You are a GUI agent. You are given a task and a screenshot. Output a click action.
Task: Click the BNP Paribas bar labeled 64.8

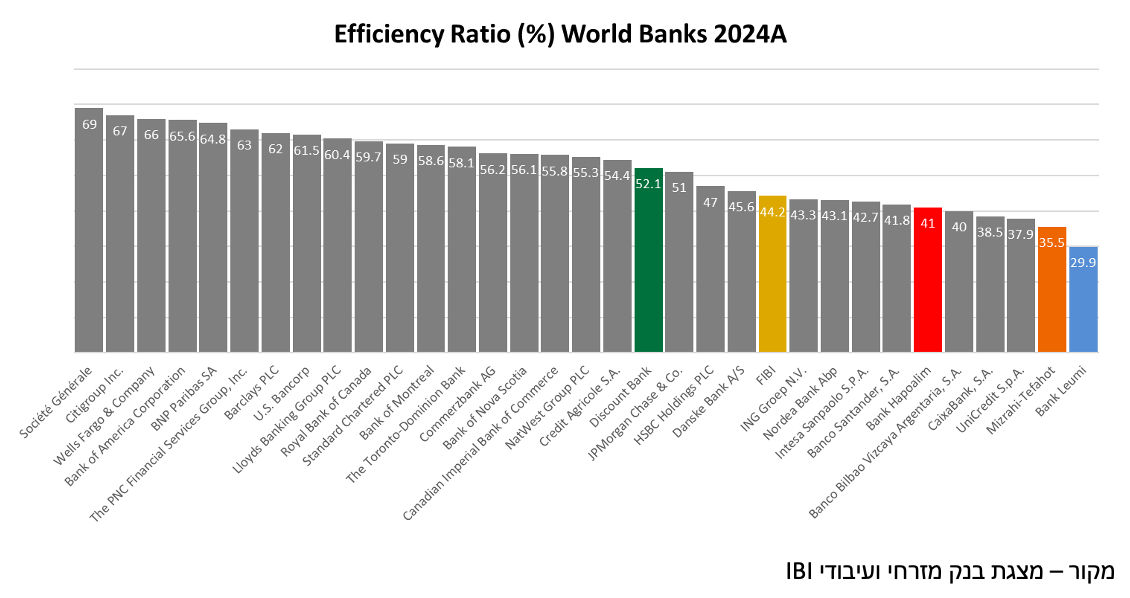pyautogui.click(x=213, y=238)
